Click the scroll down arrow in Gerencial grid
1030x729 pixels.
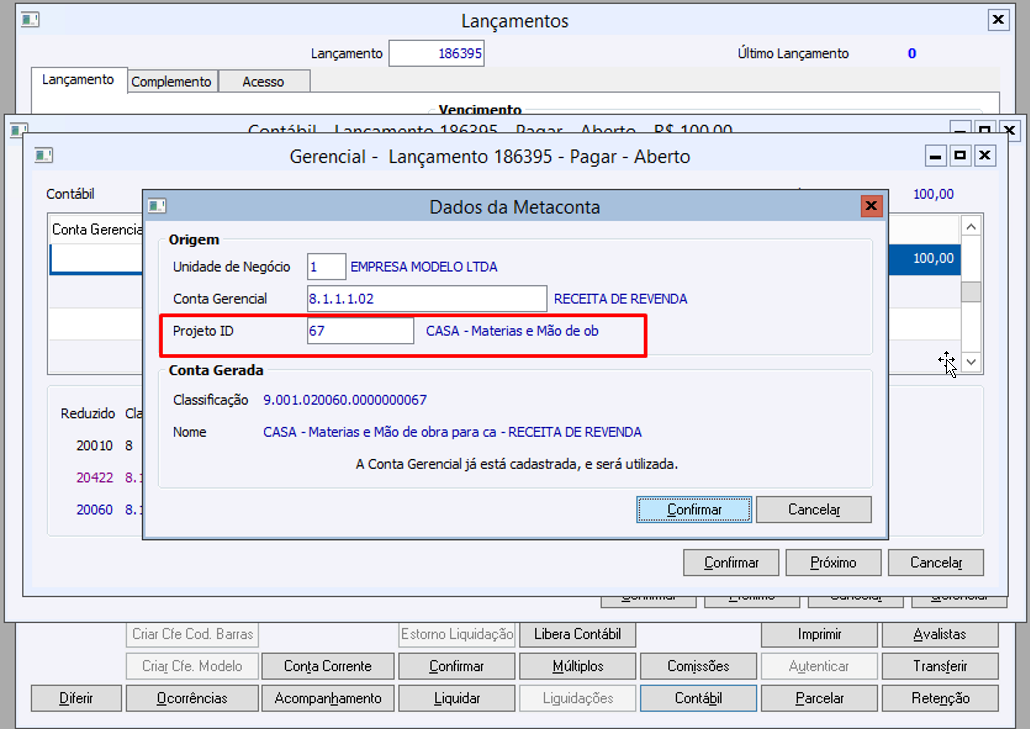coord(971,362)
